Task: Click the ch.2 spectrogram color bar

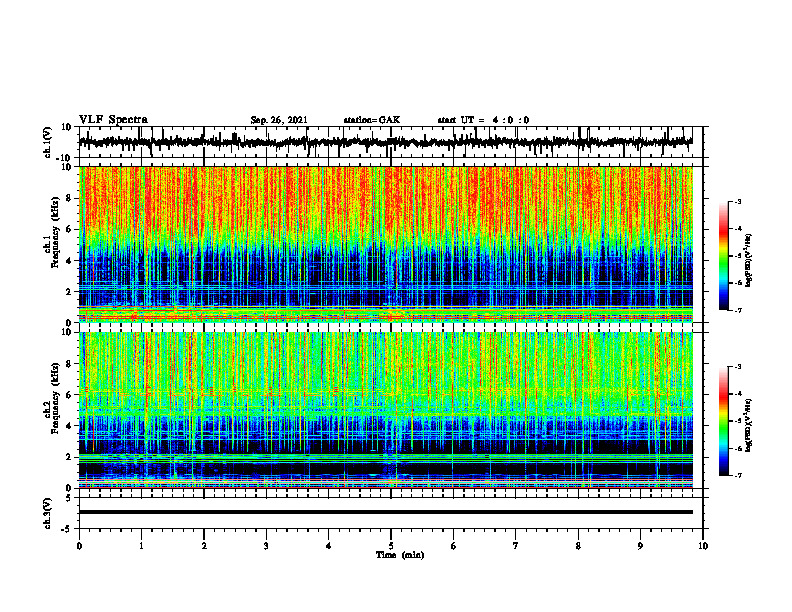Action: (723, 421)
